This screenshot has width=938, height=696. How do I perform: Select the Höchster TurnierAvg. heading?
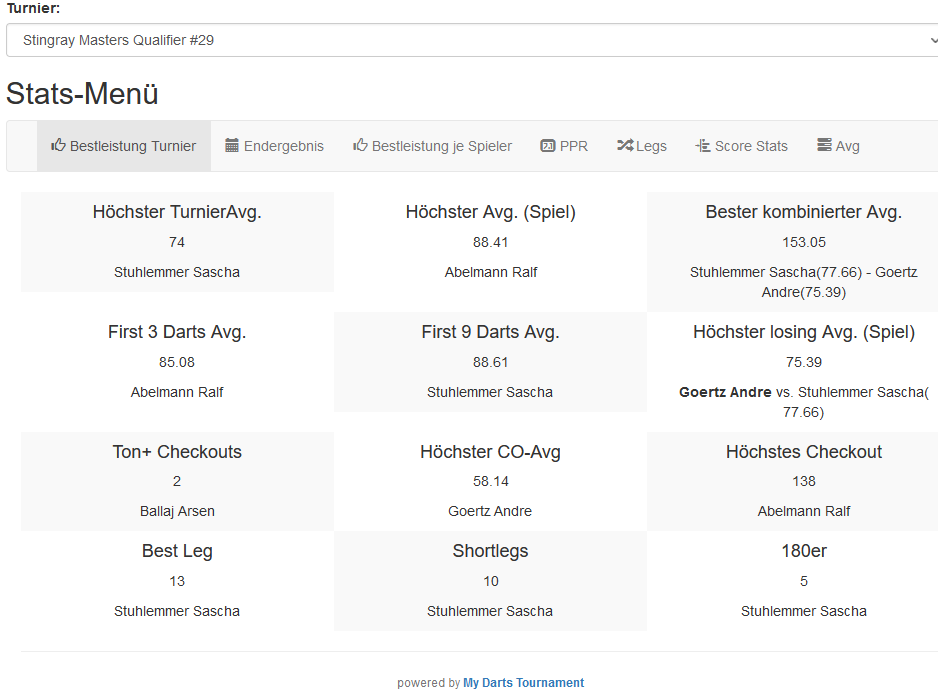[177, 212]
